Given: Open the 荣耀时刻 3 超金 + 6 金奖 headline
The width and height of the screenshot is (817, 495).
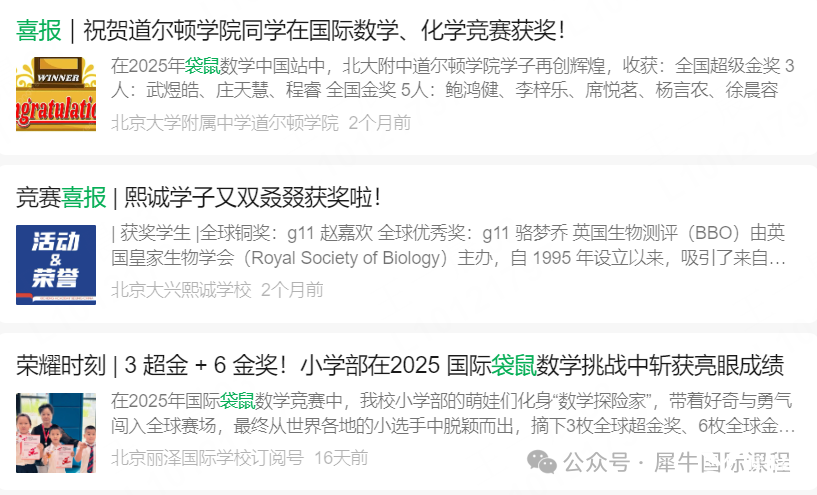Looking at the screenshot, I should (400, 365).
